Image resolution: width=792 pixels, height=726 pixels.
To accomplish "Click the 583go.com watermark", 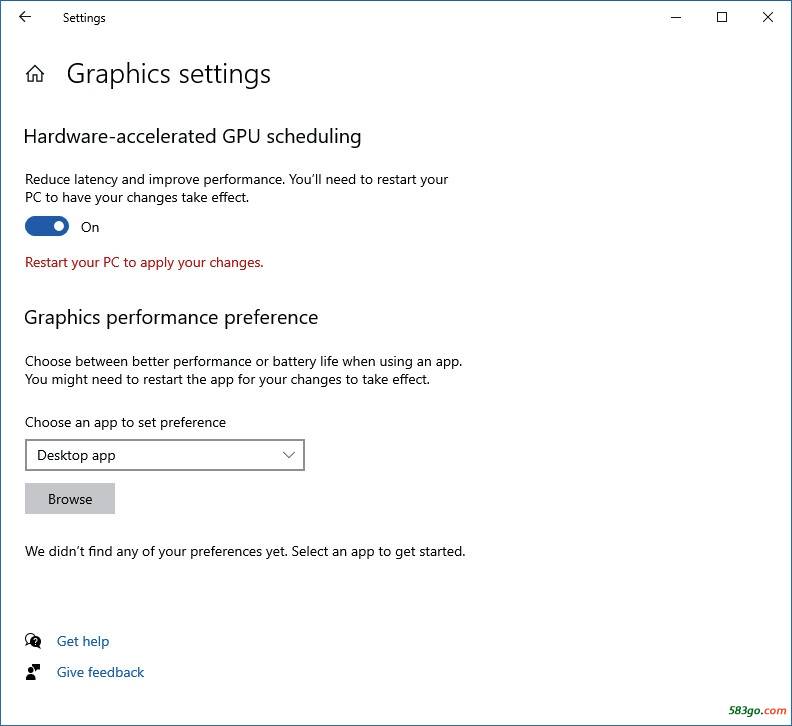I will [757, 710].
